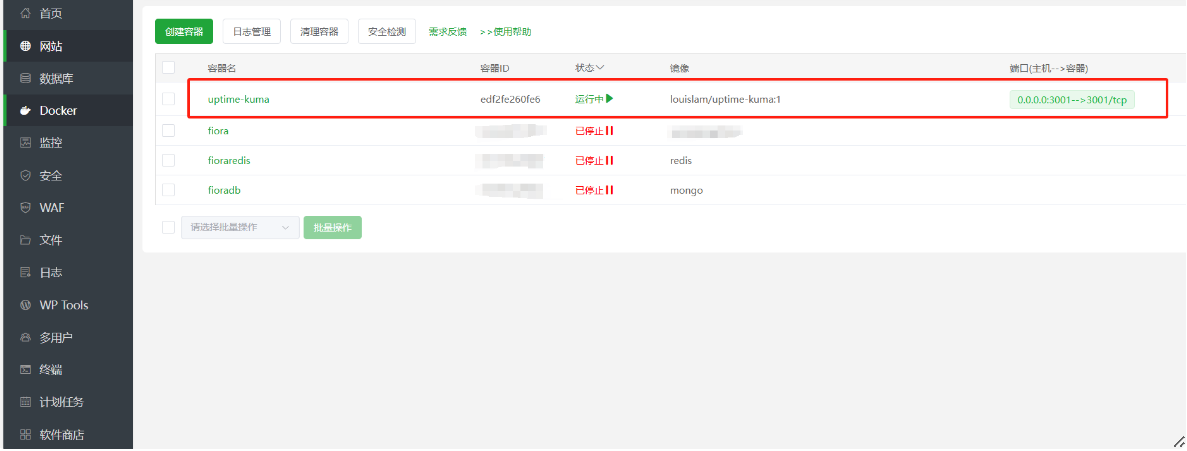Open the 请选择批量操作 batch dropdown
The width and height of the screenshot is (1187, 451).
(239, 228)
